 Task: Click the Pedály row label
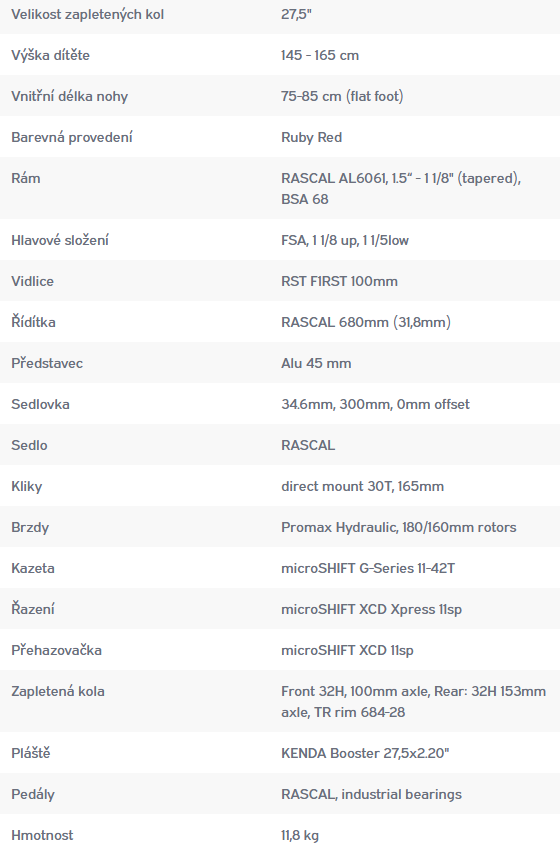[32, 794]
